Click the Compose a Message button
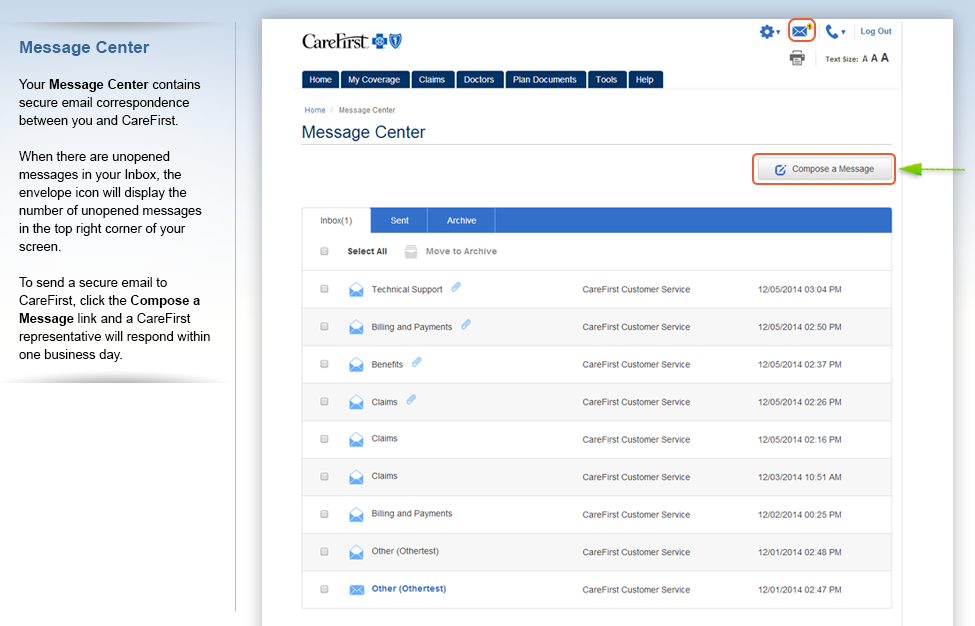Viewport: 975px width, 626px height. tap(824, 169)
